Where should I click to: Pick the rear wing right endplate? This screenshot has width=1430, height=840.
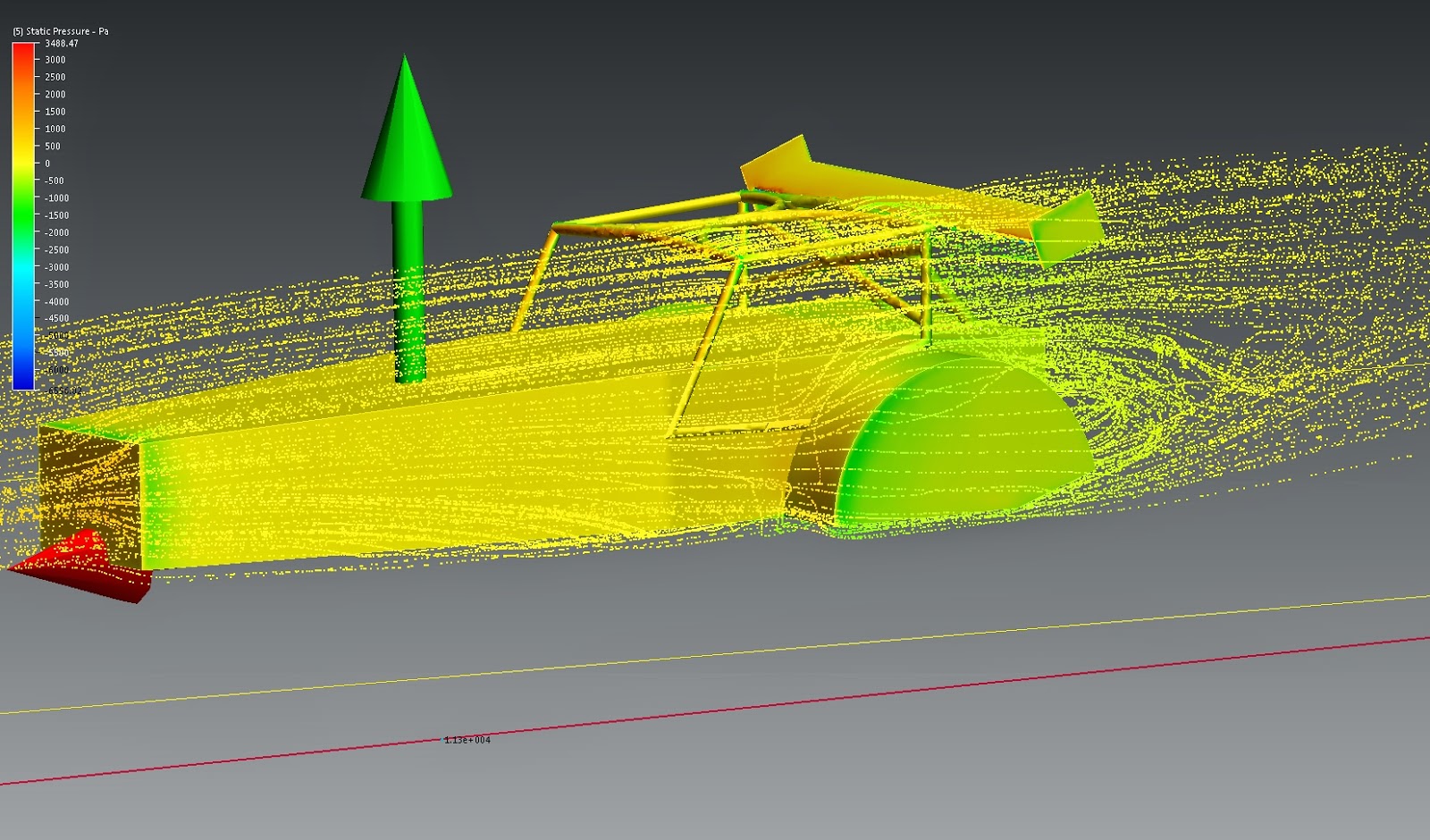(x=1066, y=229)
